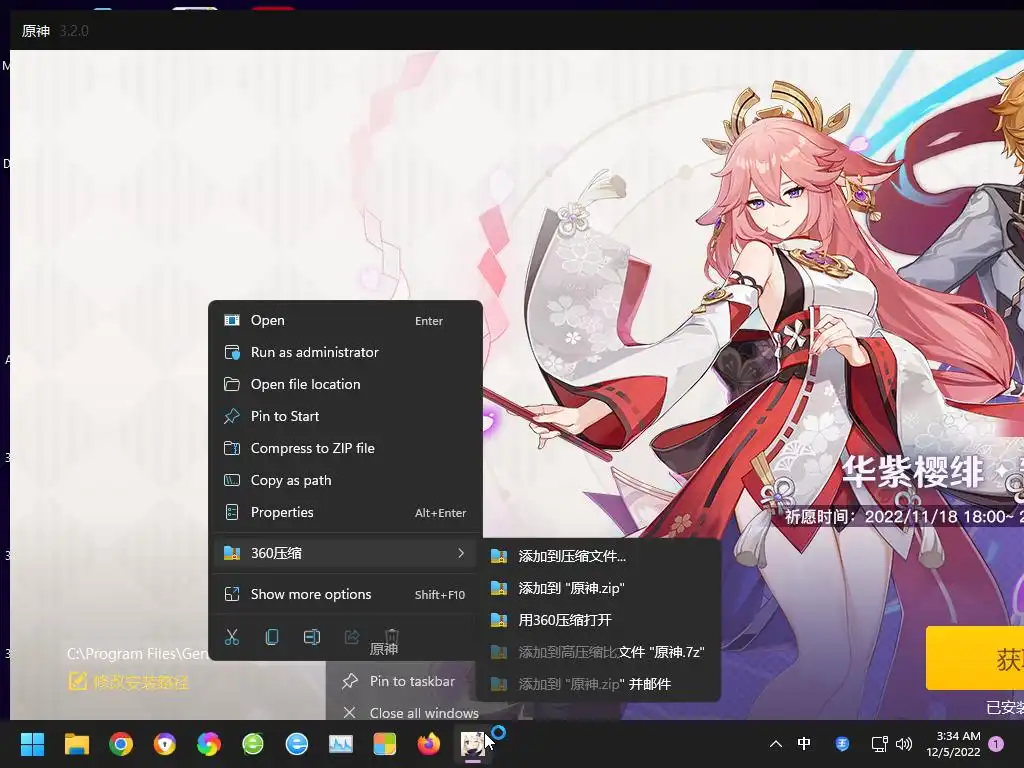Launch the blue Internet Explorer icon
The width and height of the screenshot is (1024, 768).
296,744
